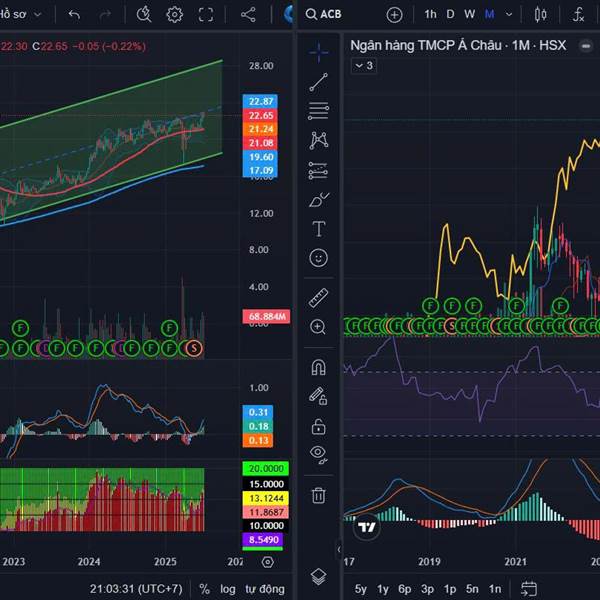
Task: Open the emoji icons tool
Action: 318,258
